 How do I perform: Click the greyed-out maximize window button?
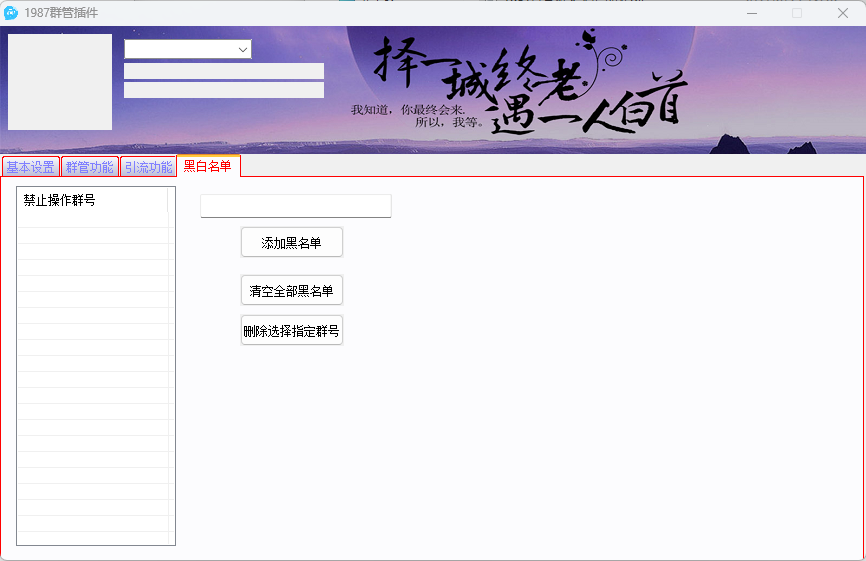click(797, 13)
